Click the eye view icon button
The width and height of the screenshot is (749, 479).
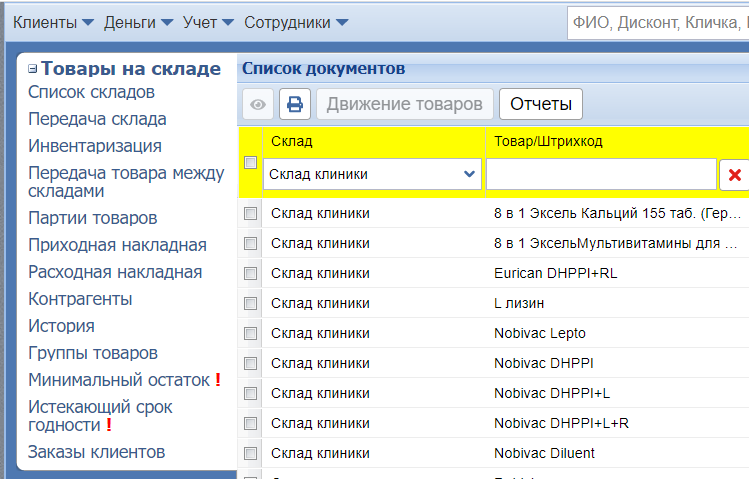tap(258, 104)
